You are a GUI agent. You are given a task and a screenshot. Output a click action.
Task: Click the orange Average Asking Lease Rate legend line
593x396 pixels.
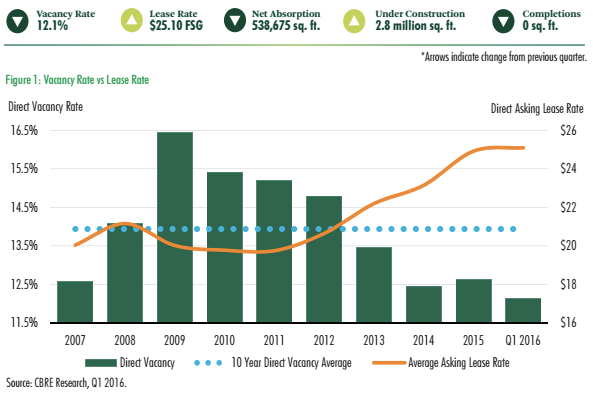389,363
